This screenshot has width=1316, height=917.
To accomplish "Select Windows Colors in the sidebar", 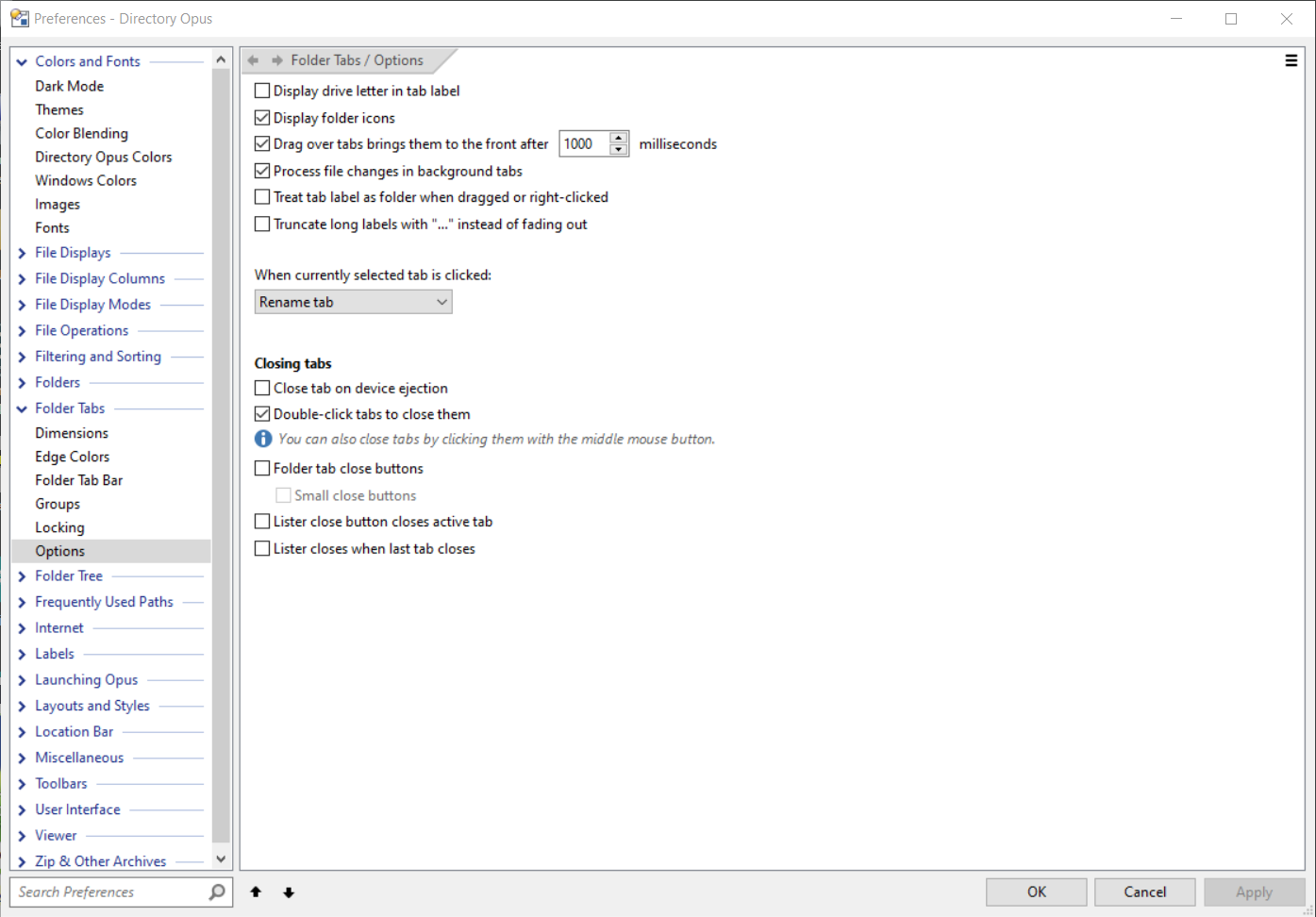I will coord(86,180).
